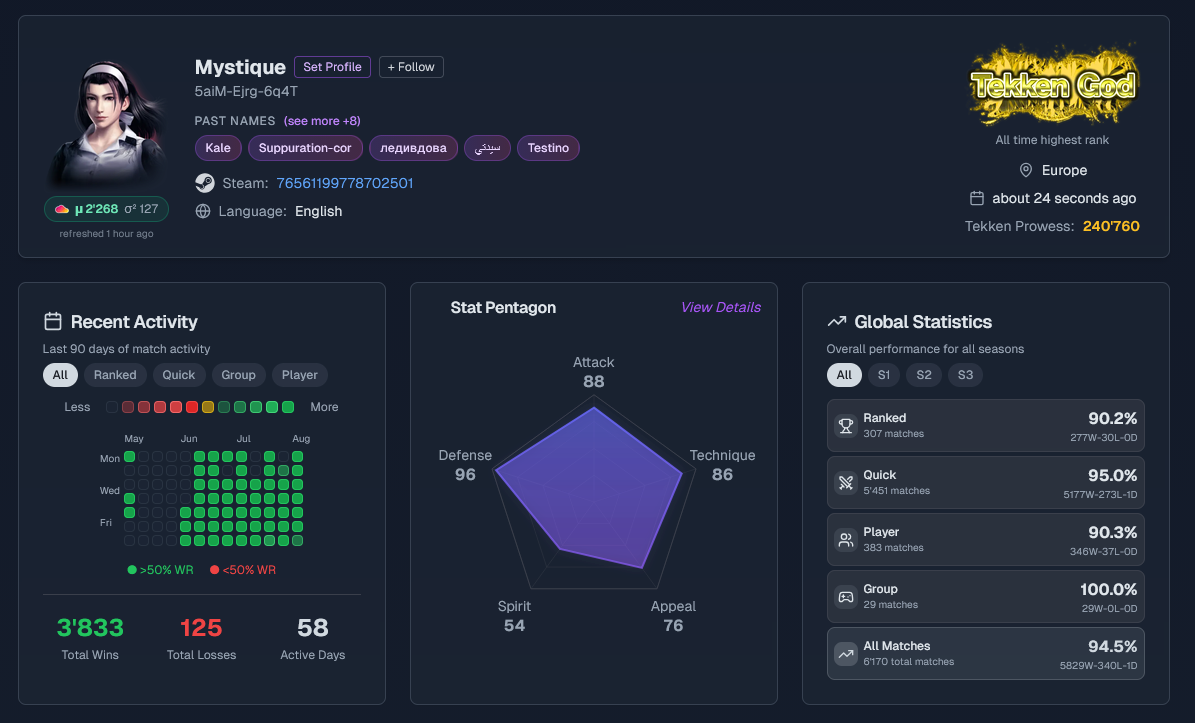Click the + Follow button
The image size is (1195, 723).
click(411, 67)
